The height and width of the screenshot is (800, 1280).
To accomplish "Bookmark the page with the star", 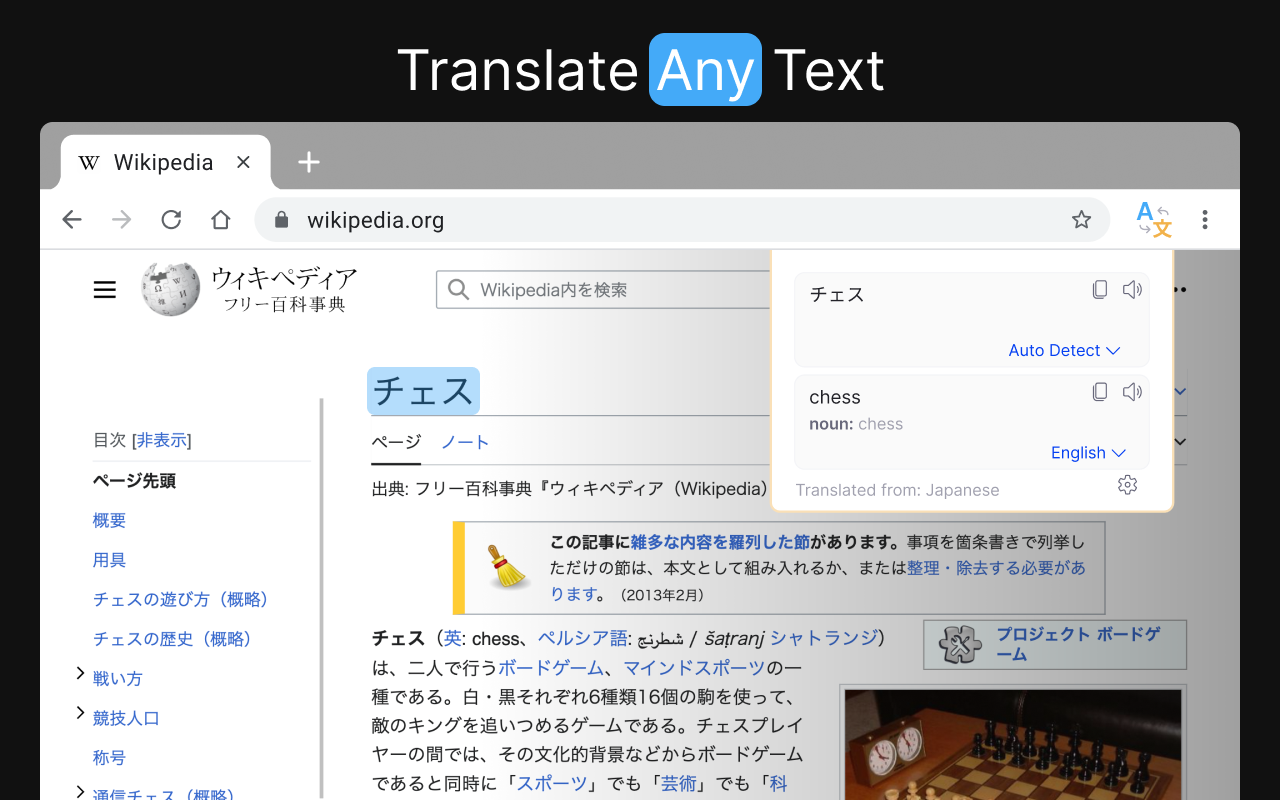I will (x=1081, y=219).
